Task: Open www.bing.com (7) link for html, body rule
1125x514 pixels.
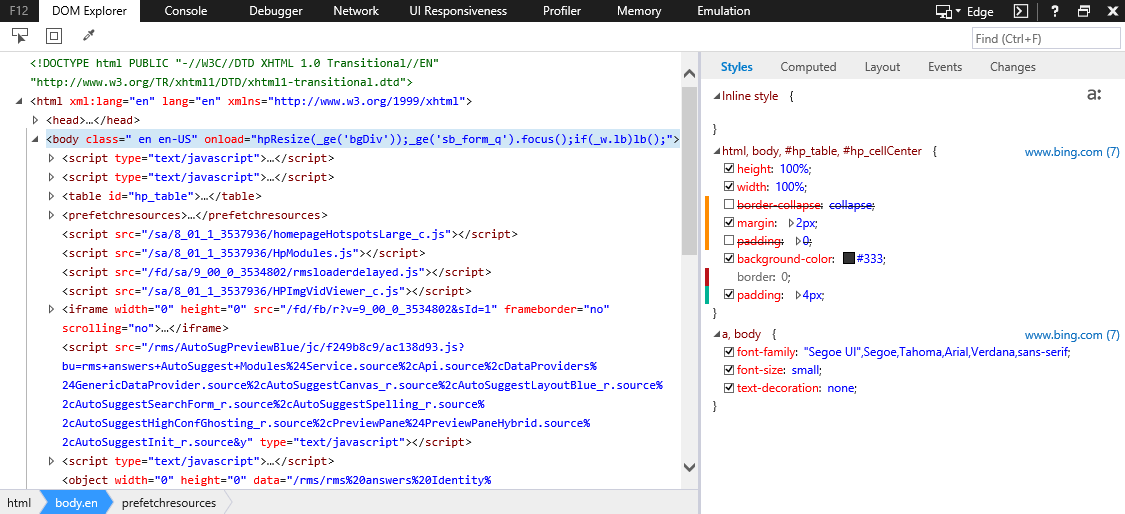Action: [x=1071, y=151]
